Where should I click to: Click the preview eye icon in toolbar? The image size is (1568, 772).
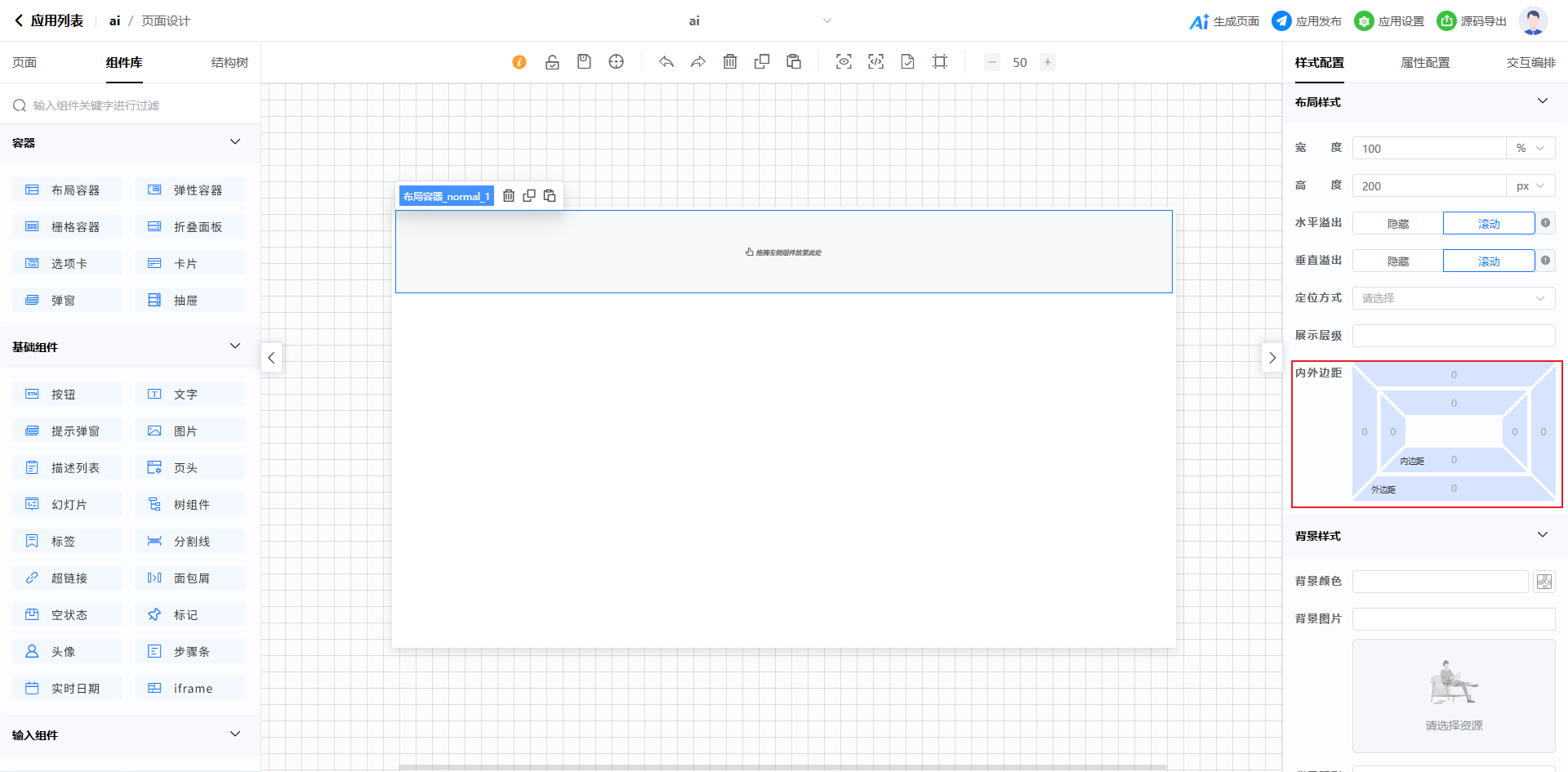844,62
